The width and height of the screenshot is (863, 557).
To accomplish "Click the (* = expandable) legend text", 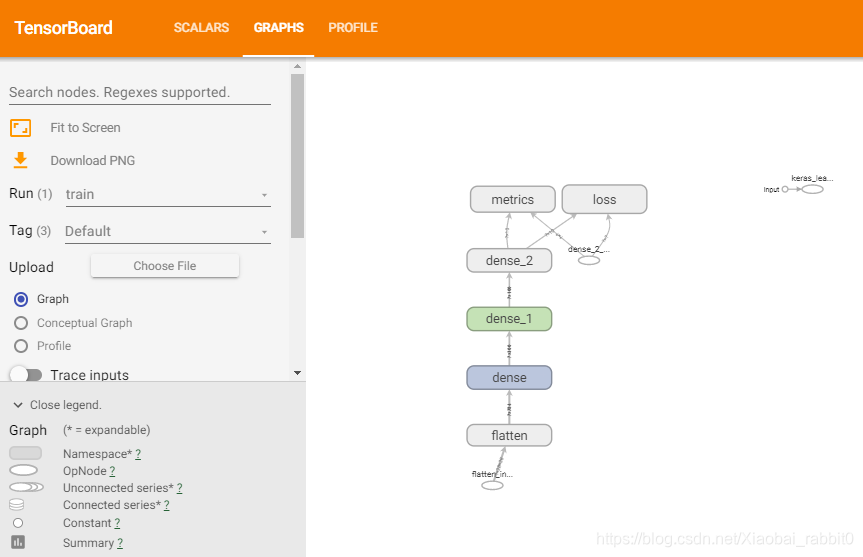I will tap(107, 430).
